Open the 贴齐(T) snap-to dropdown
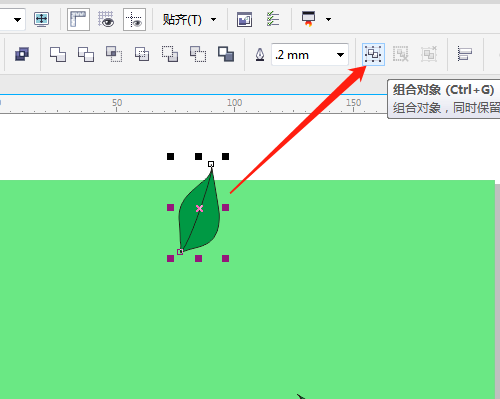Screen dimensions: 500x399 pos(189,20)
